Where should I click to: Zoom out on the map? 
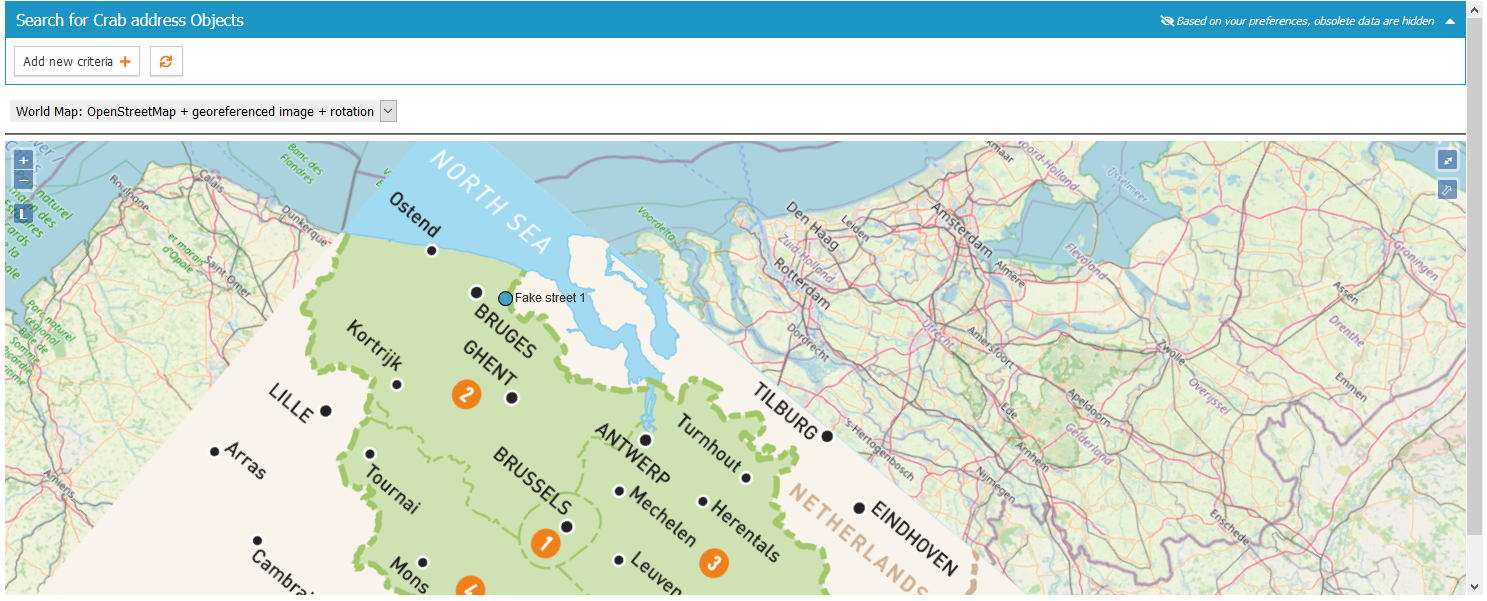pyautogui.click(x=24, y=180)
